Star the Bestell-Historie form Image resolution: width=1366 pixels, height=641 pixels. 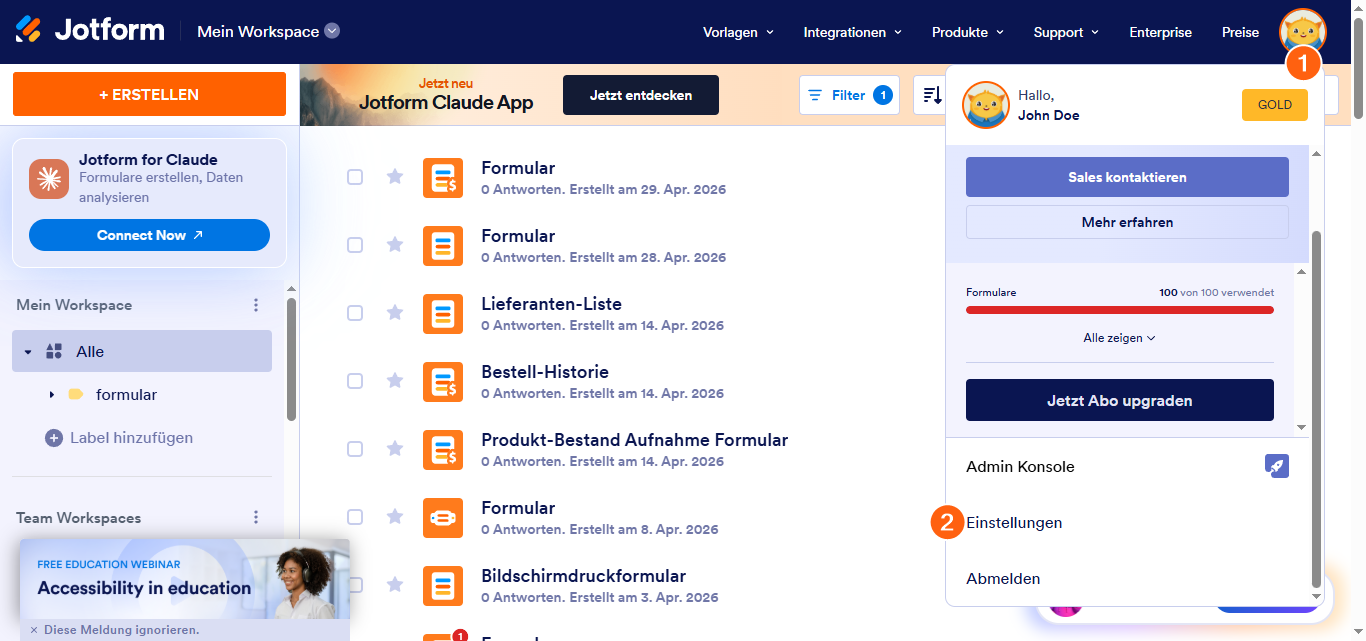coord(395,381)
